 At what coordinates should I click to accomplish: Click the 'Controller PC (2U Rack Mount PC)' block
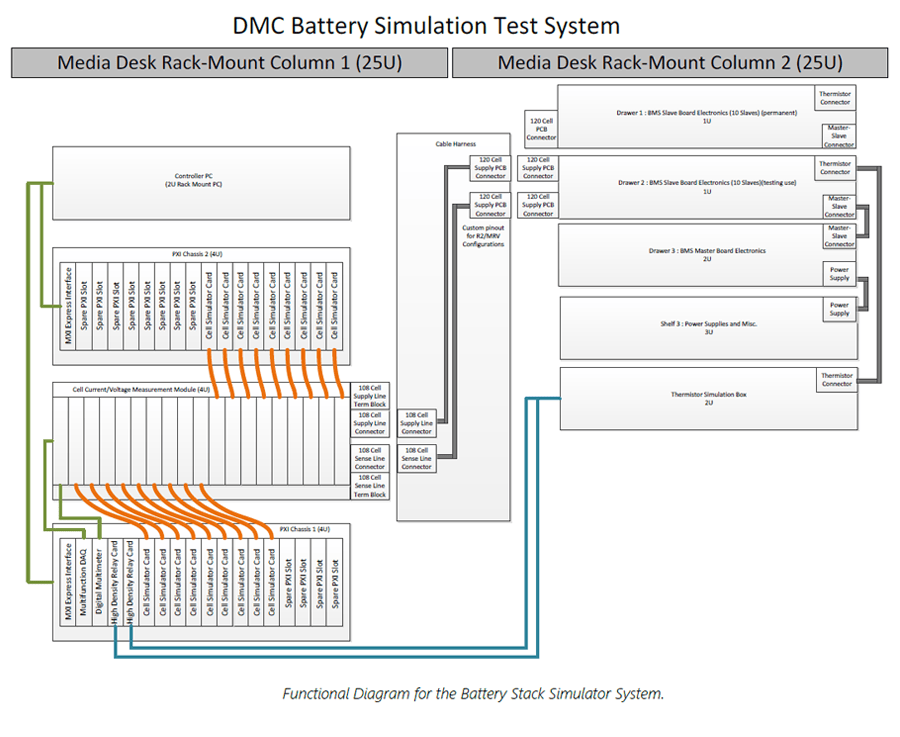[x=201, y=183]
